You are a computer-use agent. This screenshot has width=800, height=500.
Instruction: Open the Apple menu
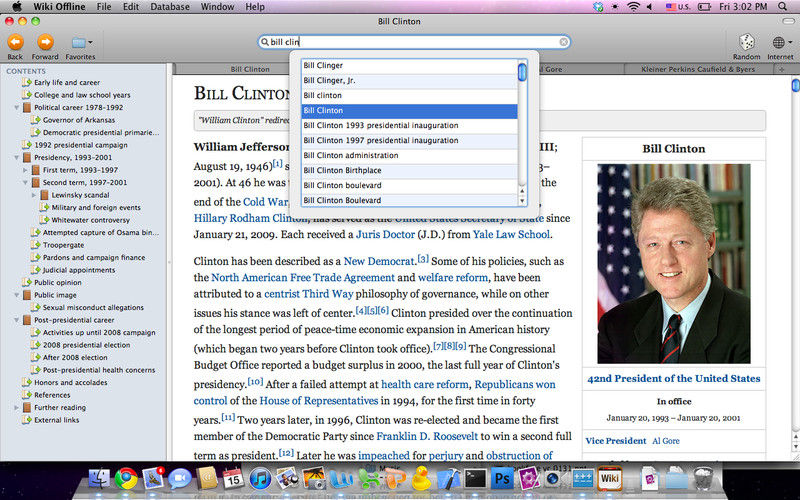point(17,7)
